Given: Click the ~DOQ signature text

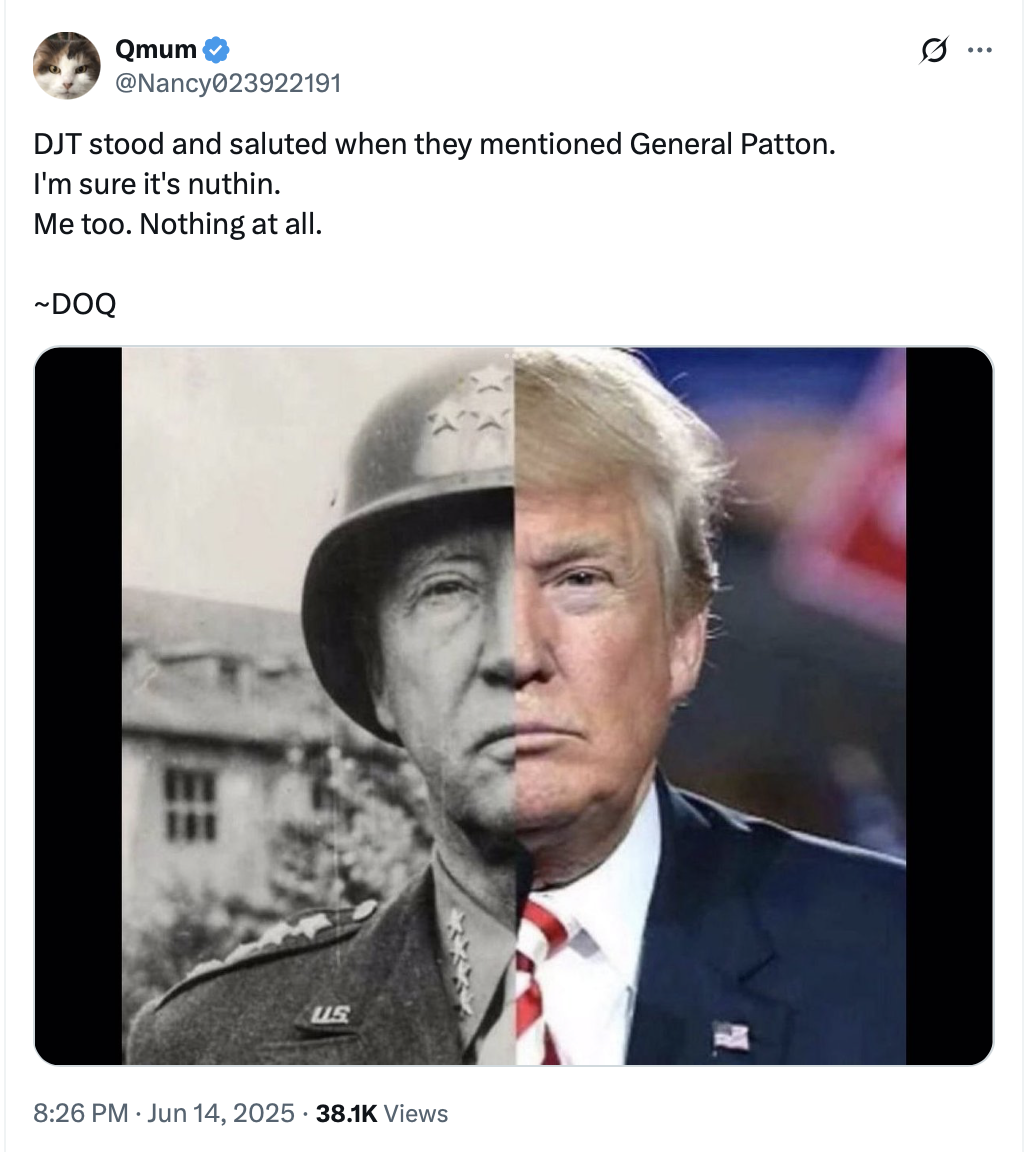Looking at the screenshot, I should click(x=75, y=303).
